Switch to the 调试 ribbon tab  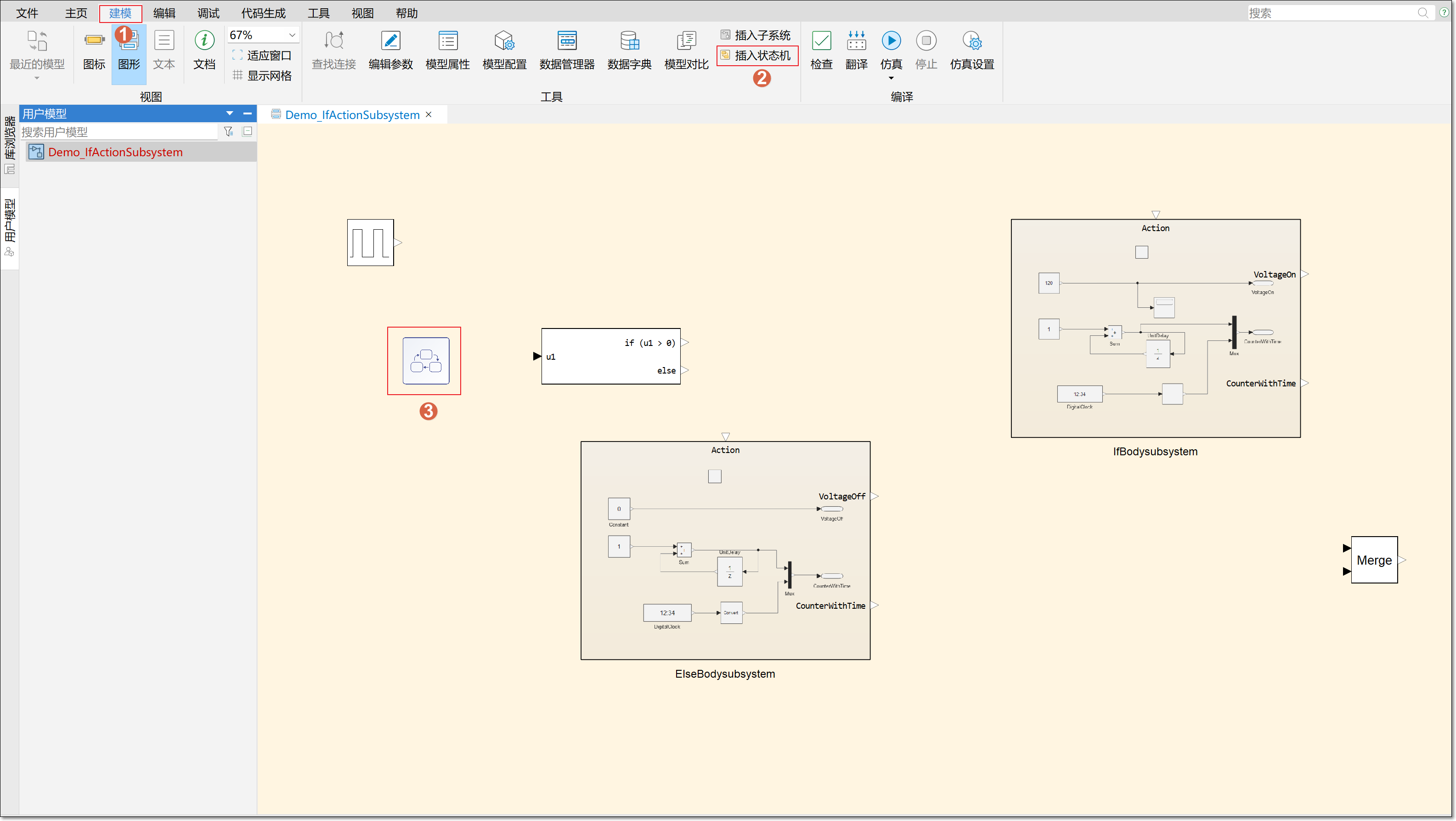tap(208, 13)
